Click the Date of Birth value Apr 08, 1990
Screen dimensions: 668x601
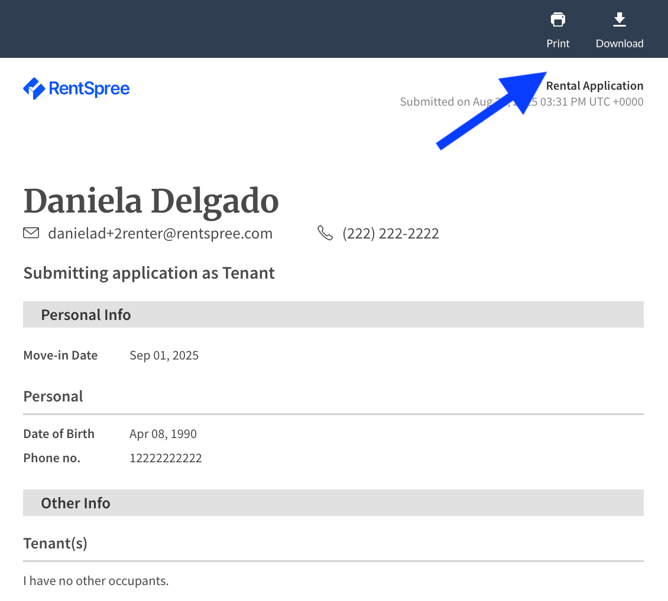tap(163, 434)
